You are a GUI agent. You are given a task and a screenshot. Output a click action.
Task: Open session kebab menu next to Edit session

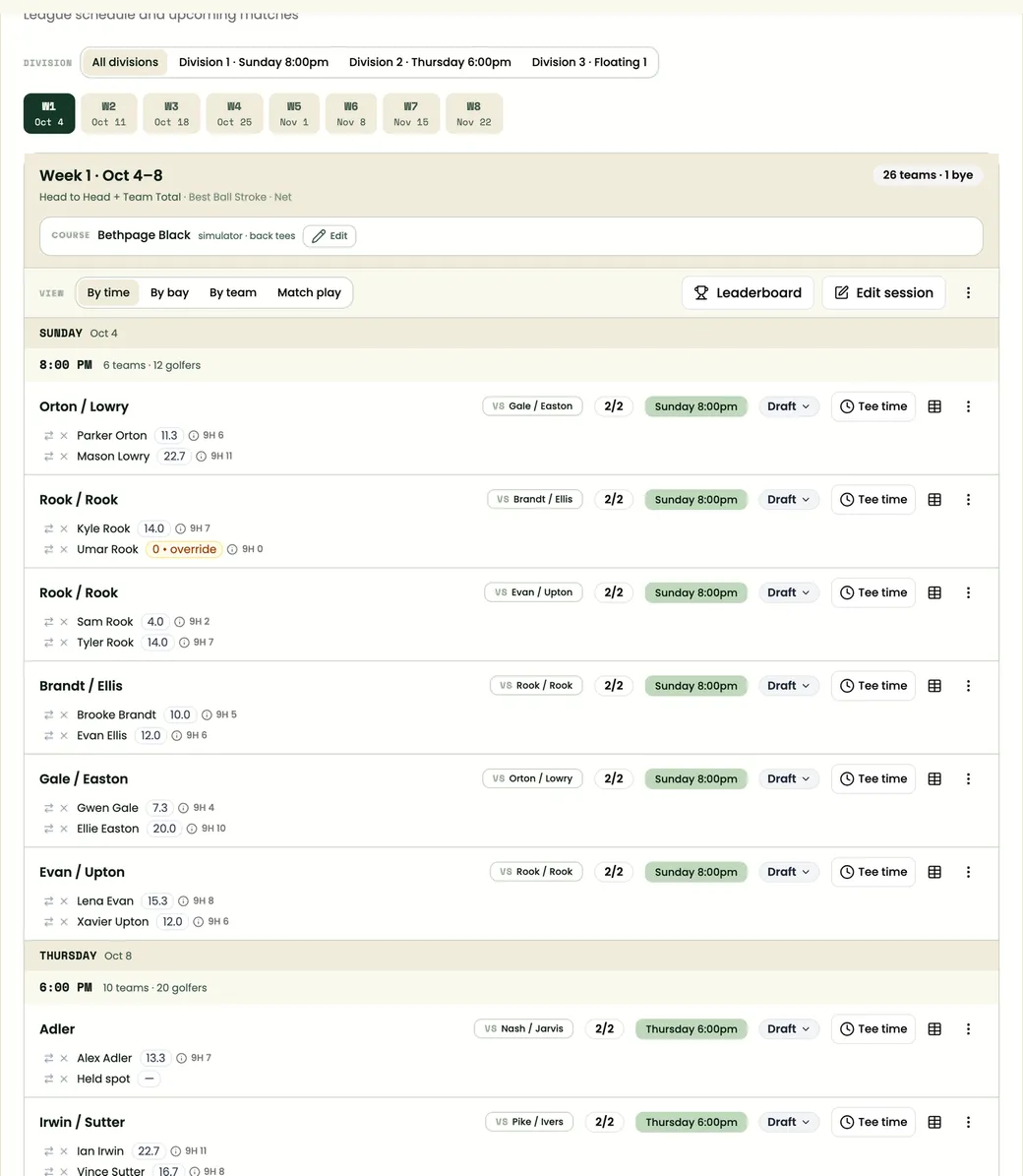pos(968,292)
